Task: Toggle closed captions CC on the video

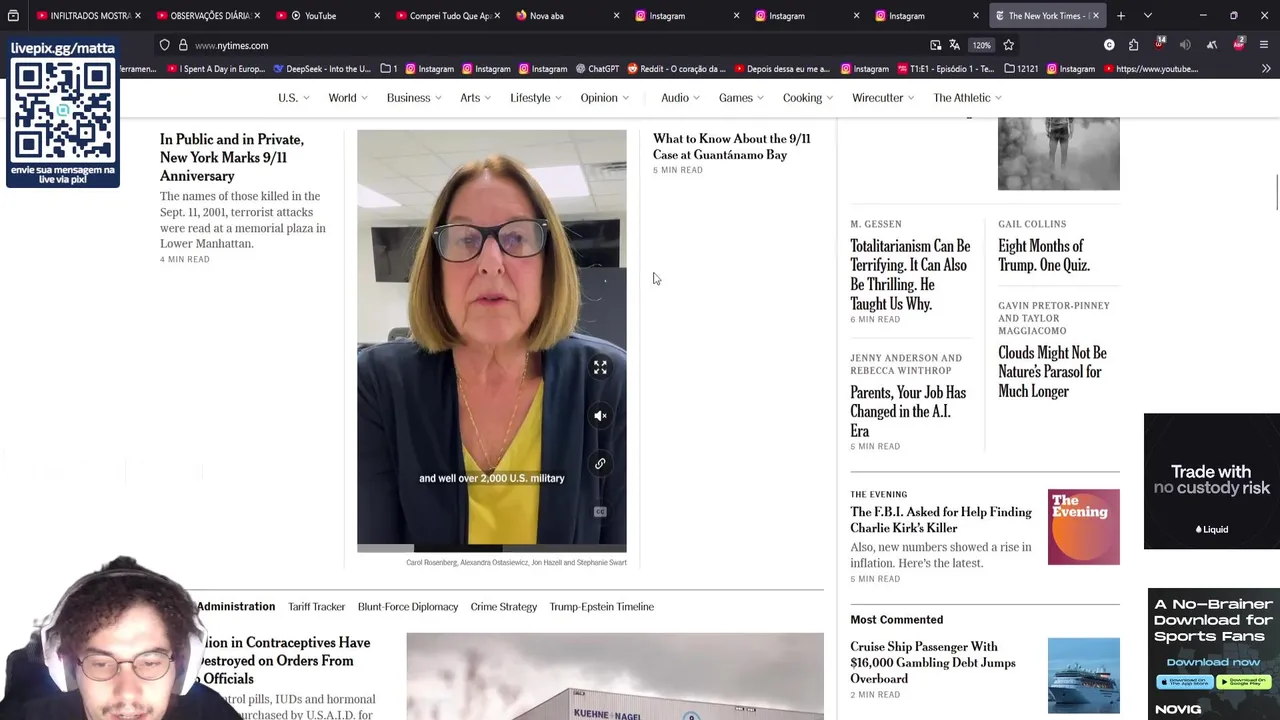Action: [600, 512]
